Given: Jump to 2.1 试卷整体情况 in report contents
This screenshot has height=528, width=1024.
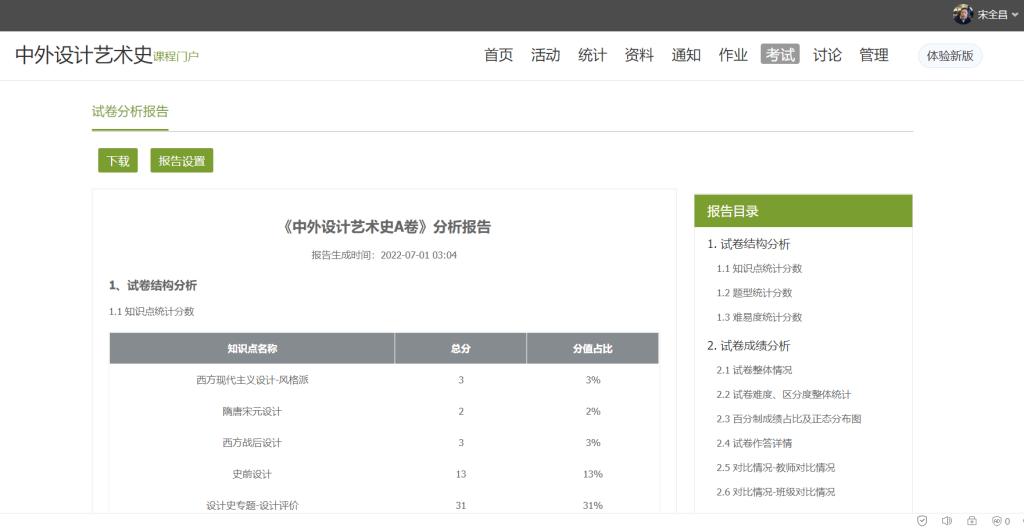Looking at the screenshot, I should click(x=755, y=370).
